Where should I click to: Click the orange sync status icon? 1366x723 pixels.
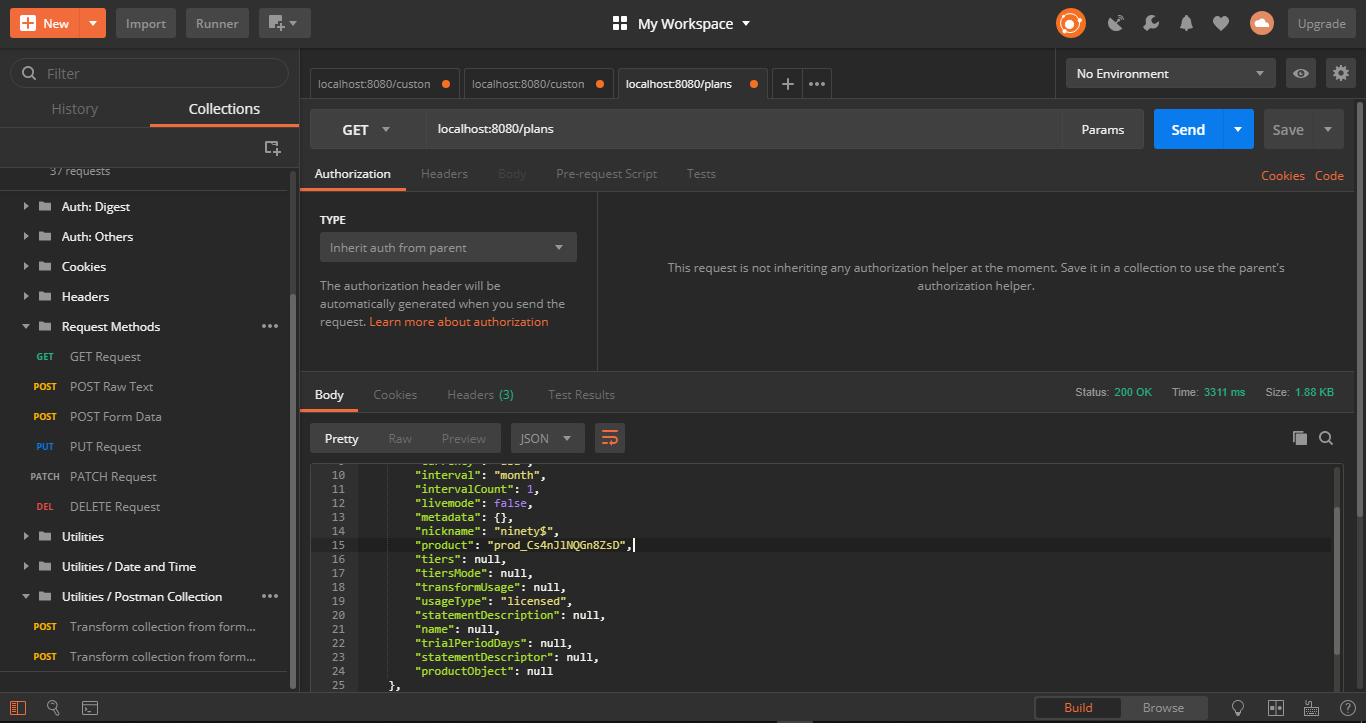pos(1070,23)
